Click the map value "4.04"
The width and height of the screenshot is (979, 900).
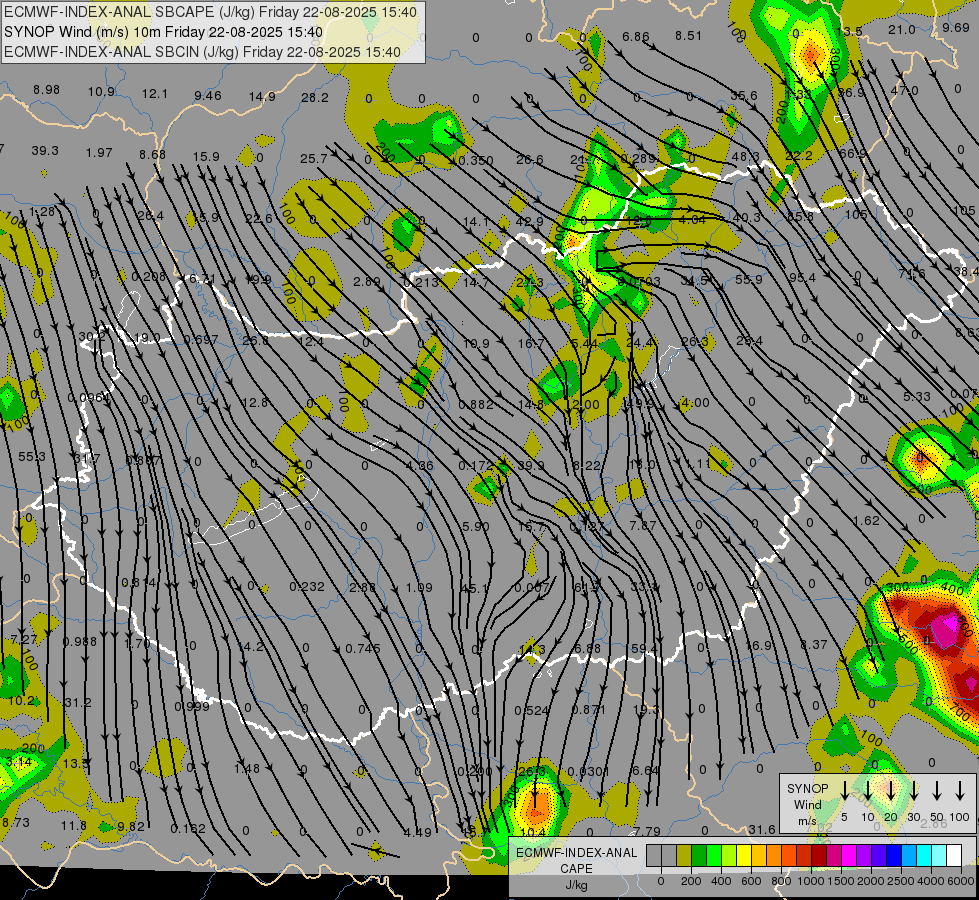691,220
